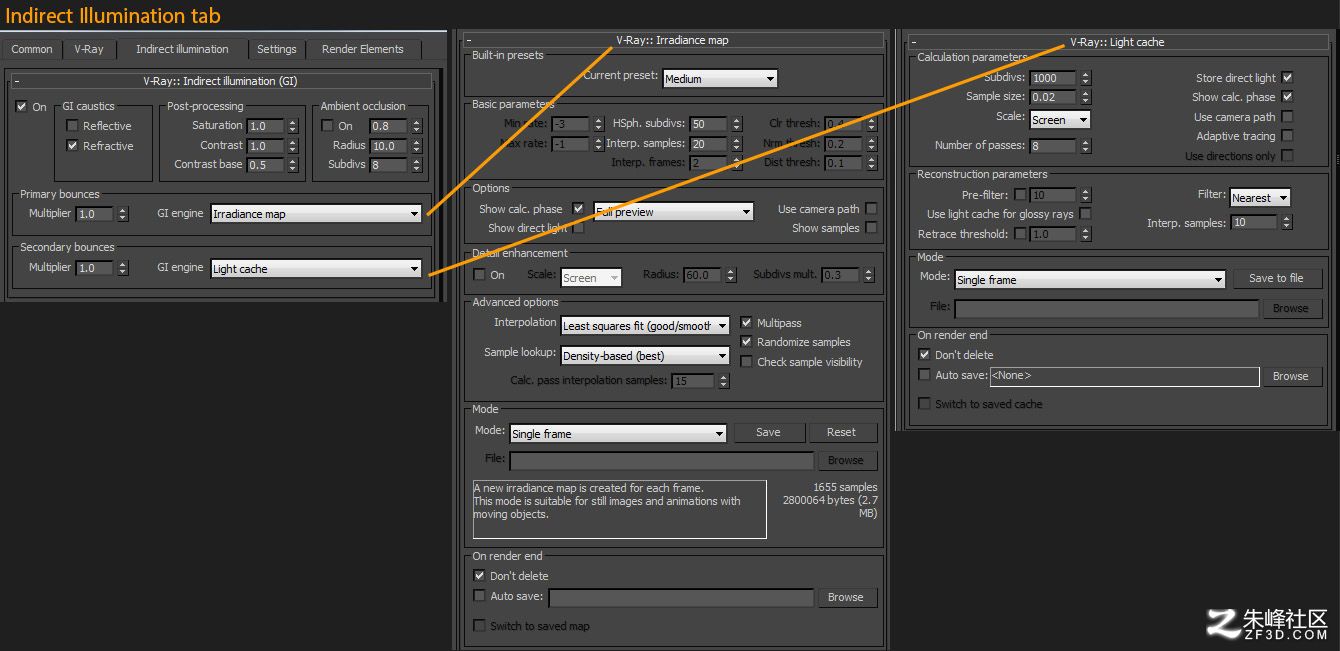Switch to the Common tab

32,49
